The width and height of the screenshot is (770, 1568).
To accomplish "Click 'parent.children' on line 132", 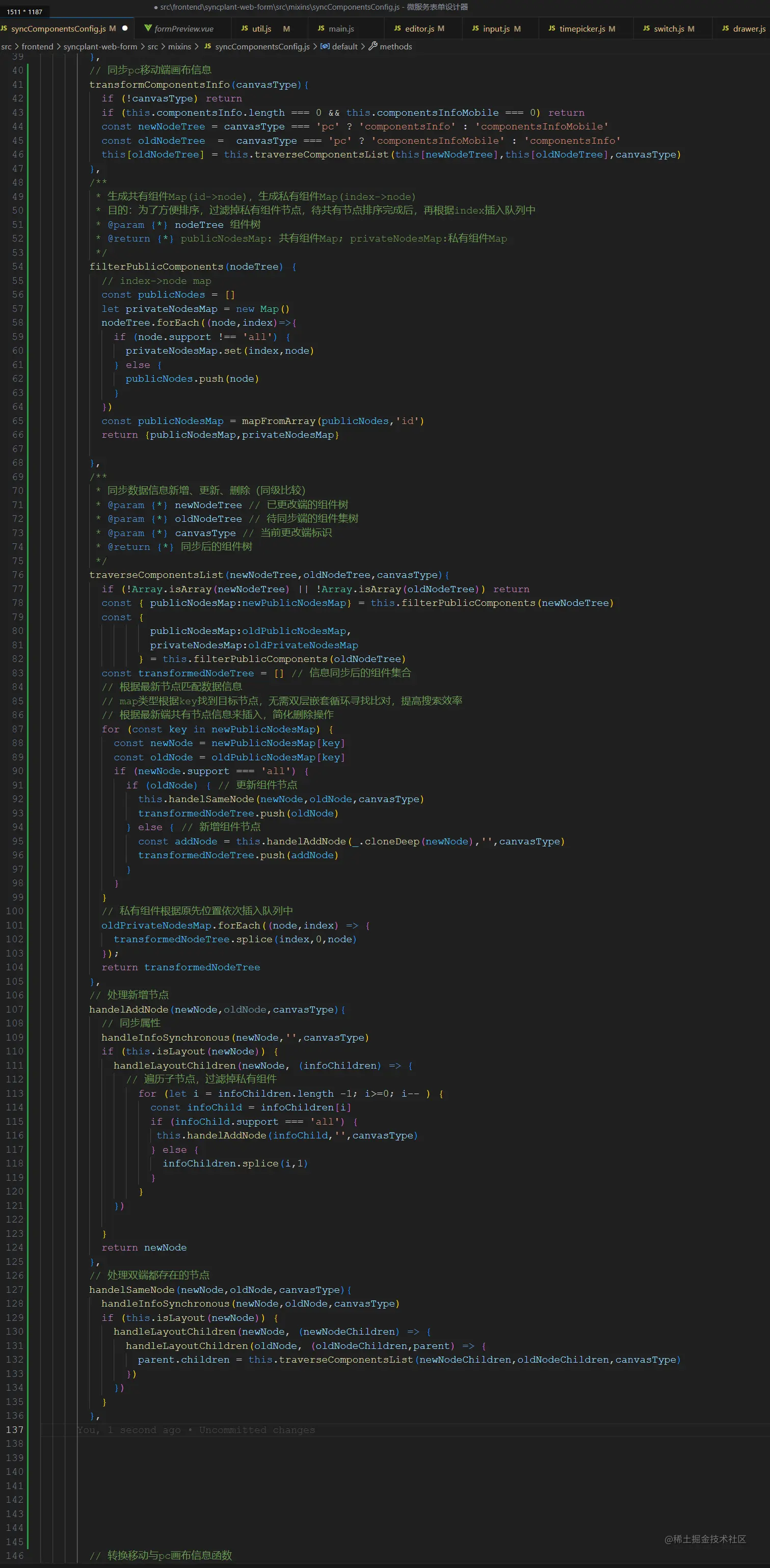I will click(184, 1359).
